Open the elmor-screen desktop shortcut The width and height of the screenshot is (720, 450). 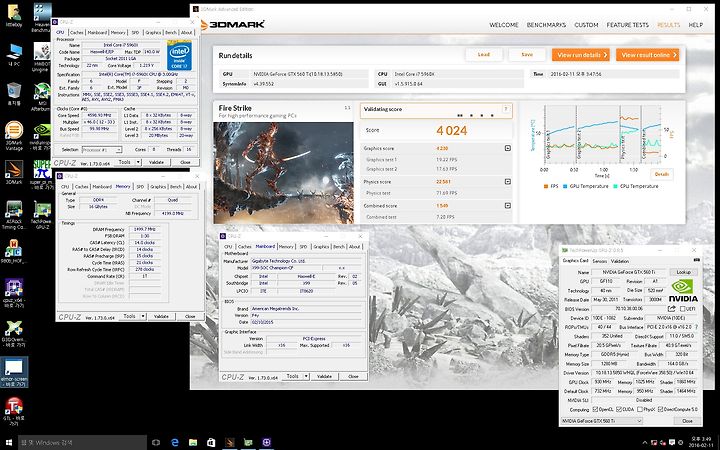14,372
